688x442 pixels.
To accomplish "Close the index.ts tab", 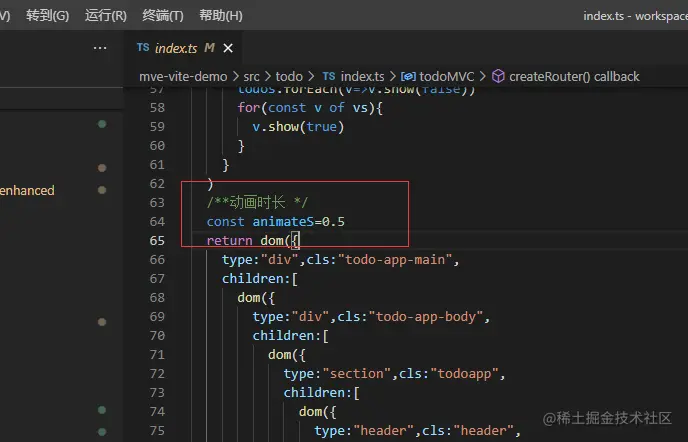I will point(228,48).
